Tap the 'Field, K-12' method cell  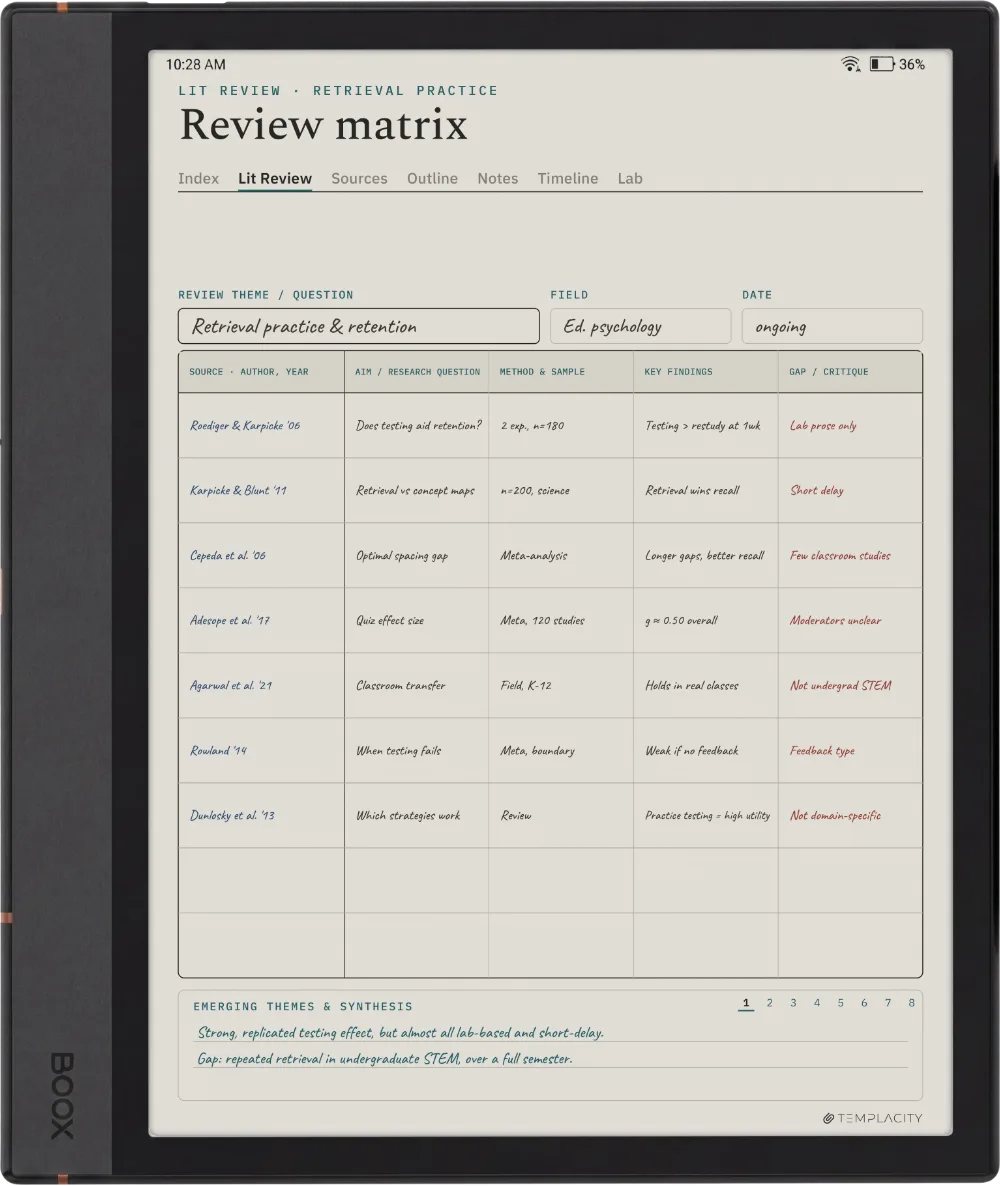click(561, 685)
